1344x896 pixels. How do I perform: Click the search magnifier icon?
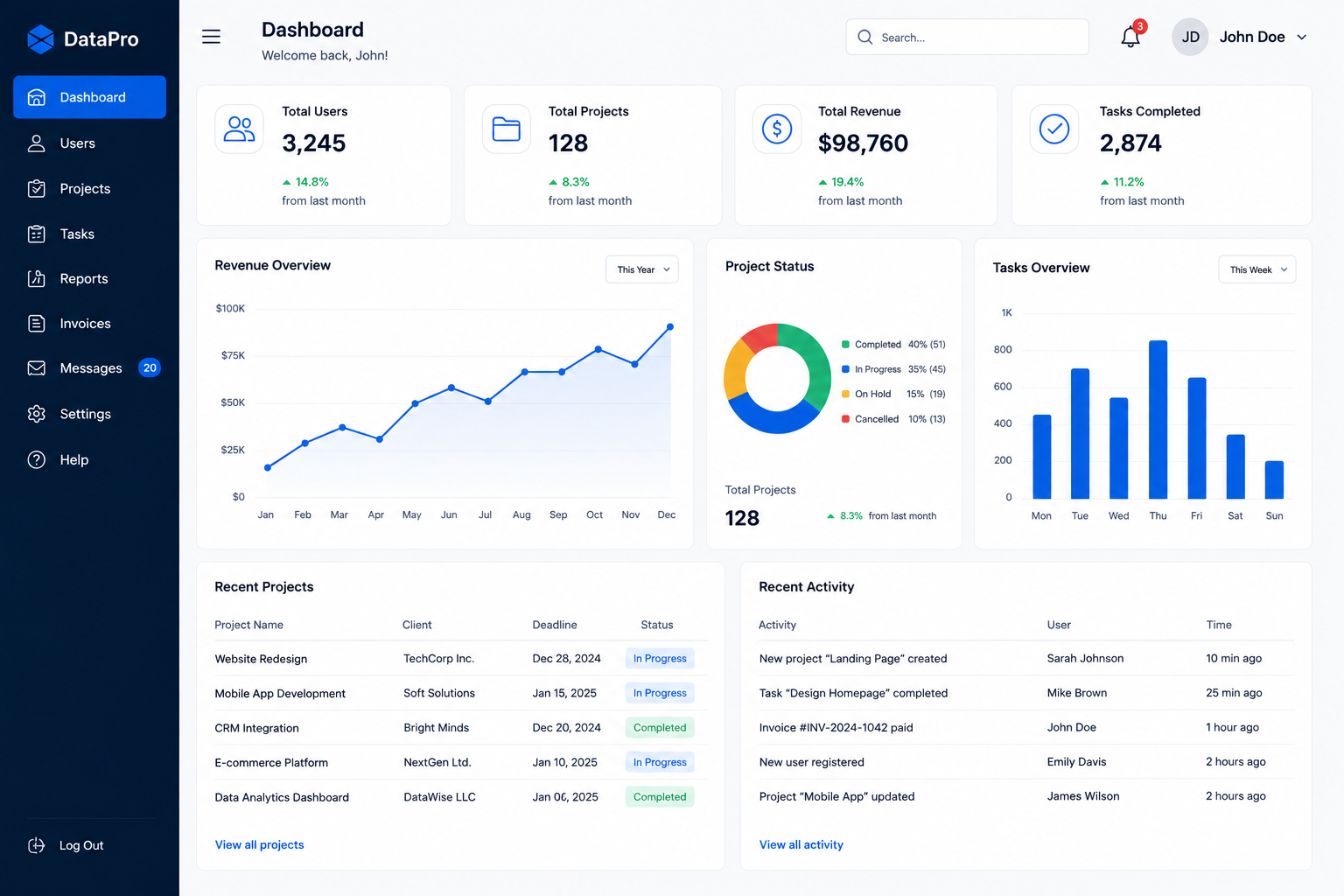coord(865,37)
